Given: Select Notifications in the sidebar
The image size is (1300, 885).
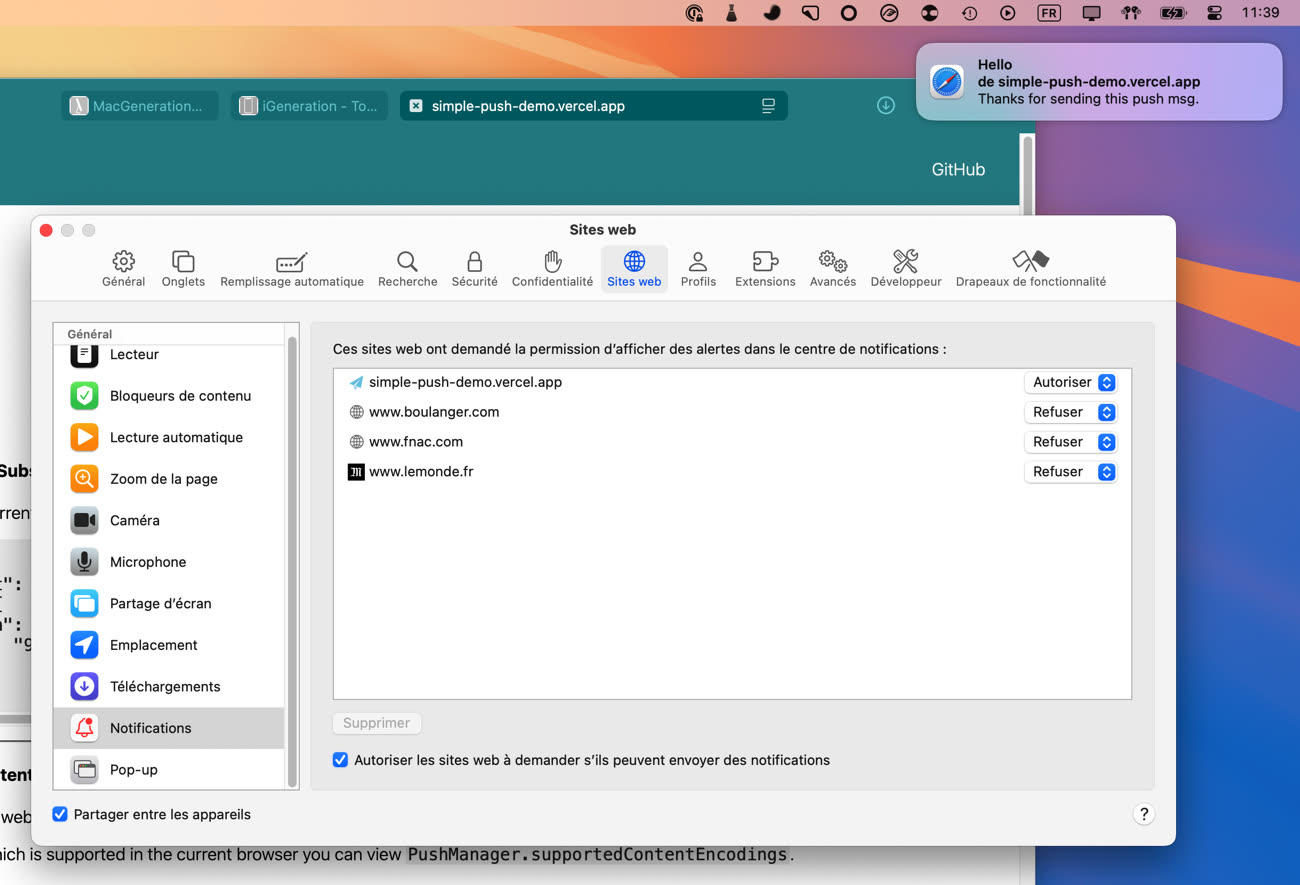Looking at the screenshot, I should point(169,728).
